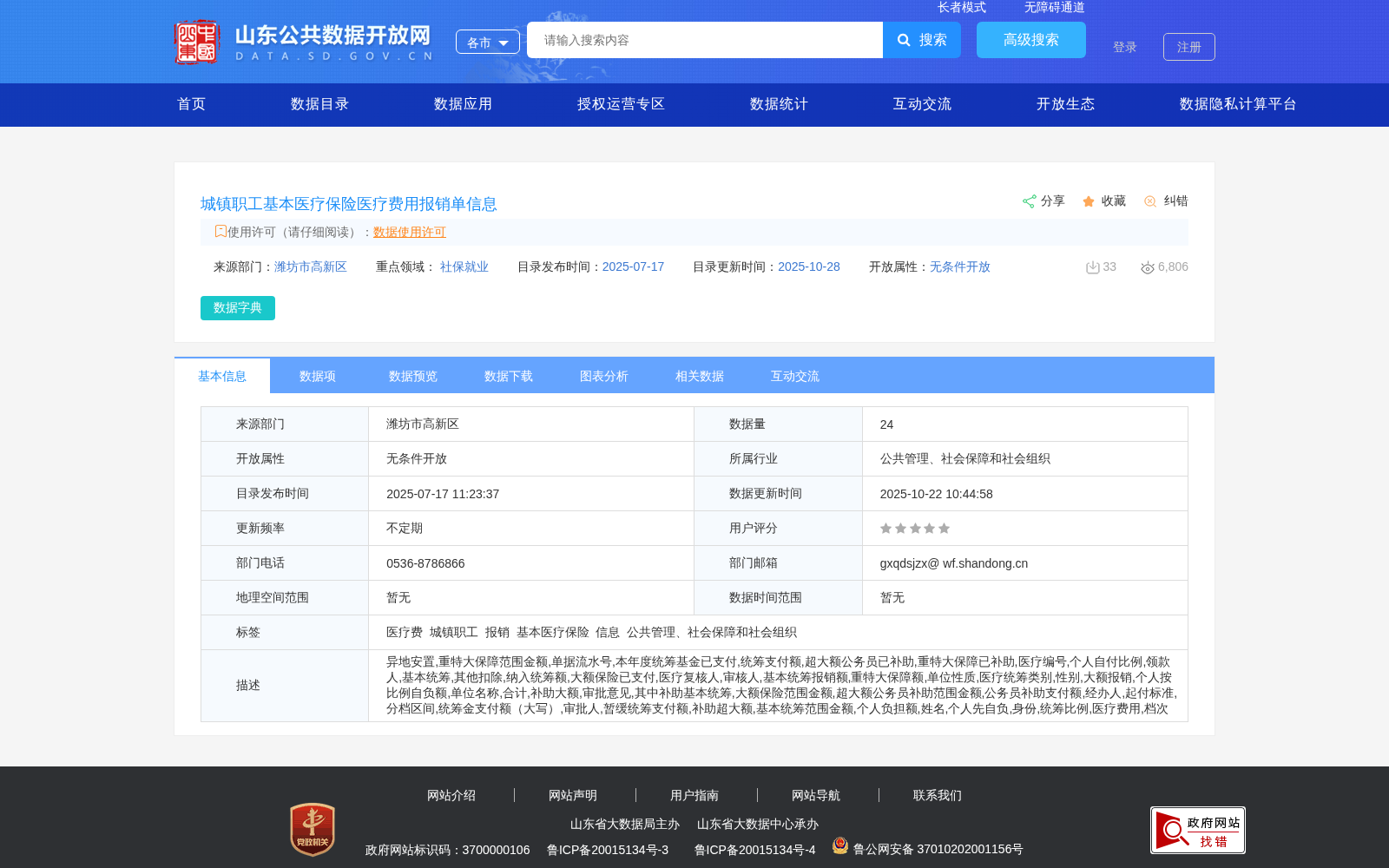The height and width of the screenshot is (868, 1389).
Task: Click 鲁ICP备20015134号-3 link
Action: tap(608, 850)
